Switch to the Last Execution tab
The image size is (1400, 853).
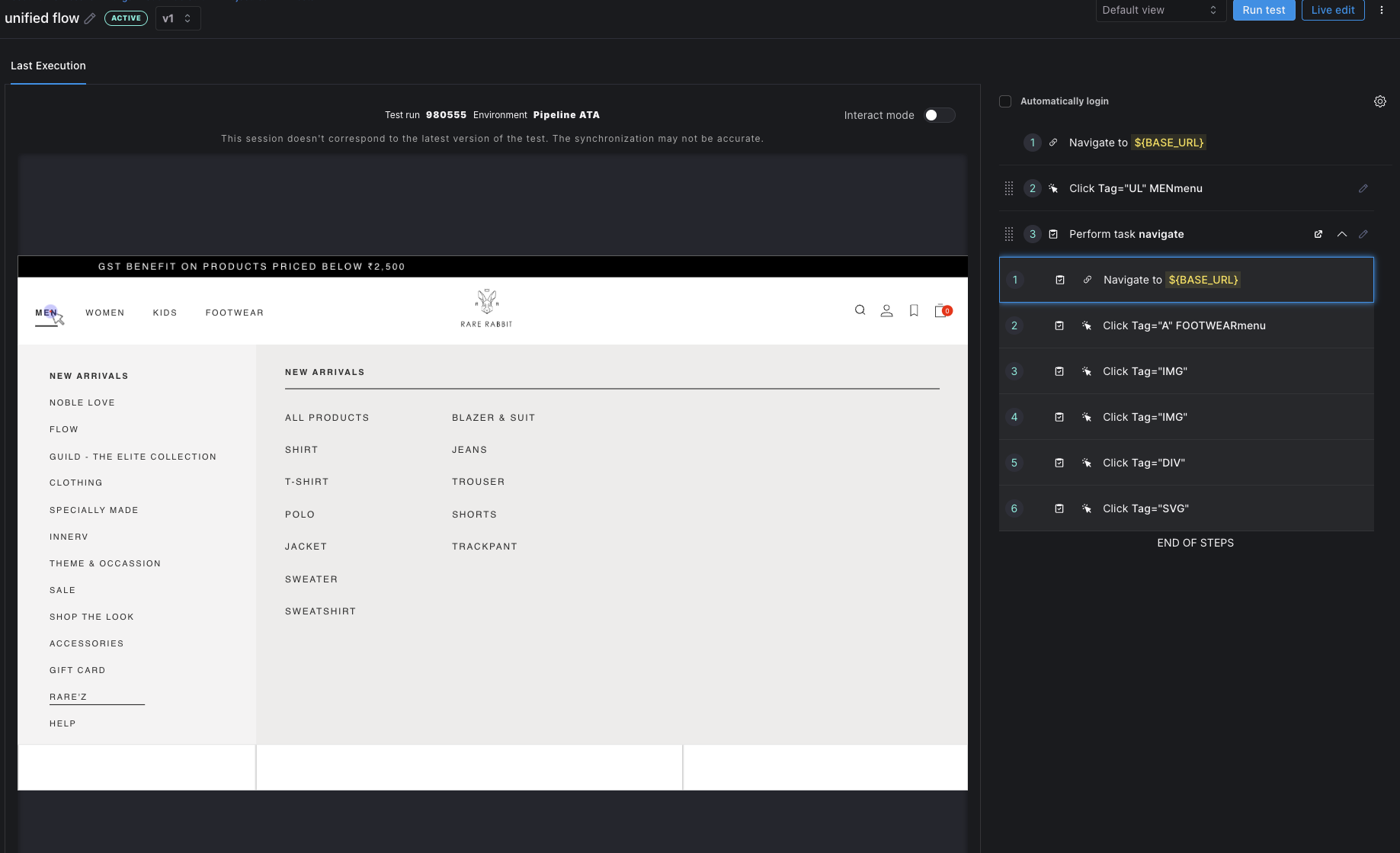point(48,66)
